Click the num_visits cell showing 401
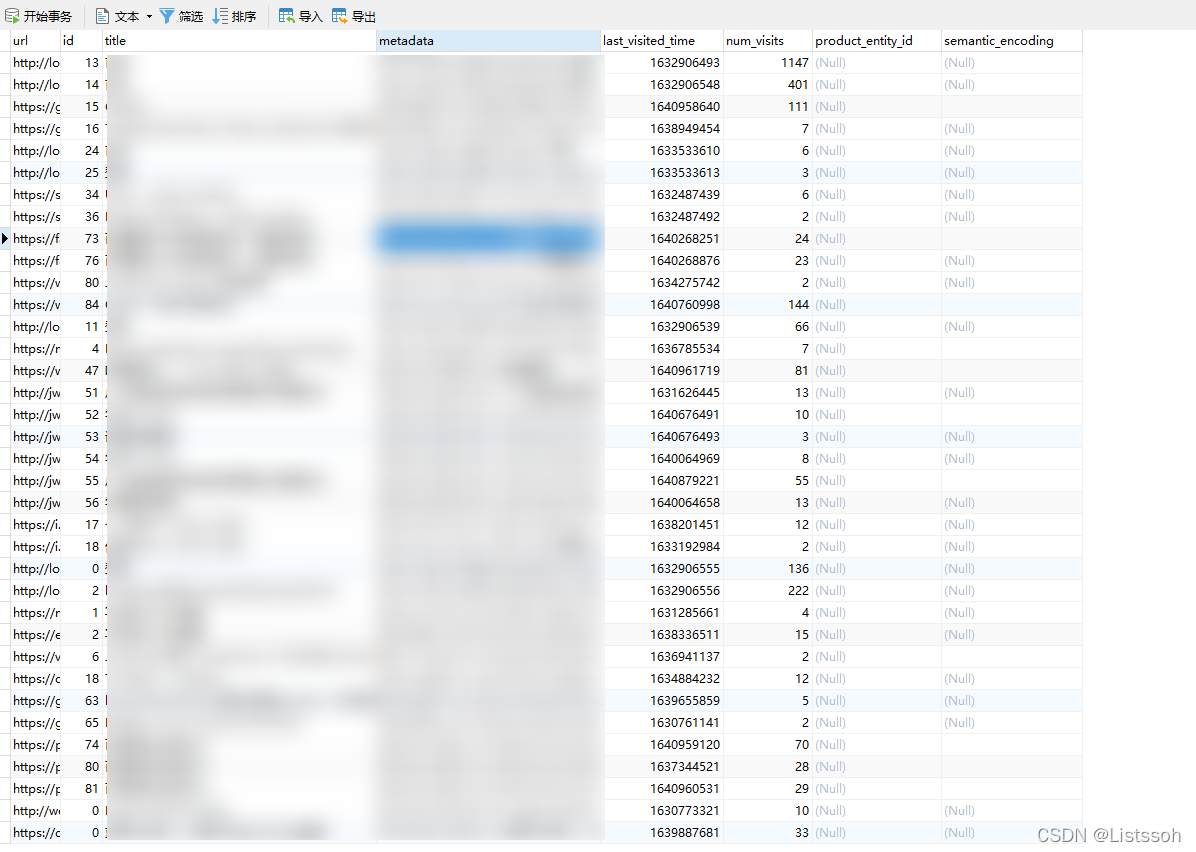The image size is (1196, 852). pyautogui.click(x=767, y=85)
